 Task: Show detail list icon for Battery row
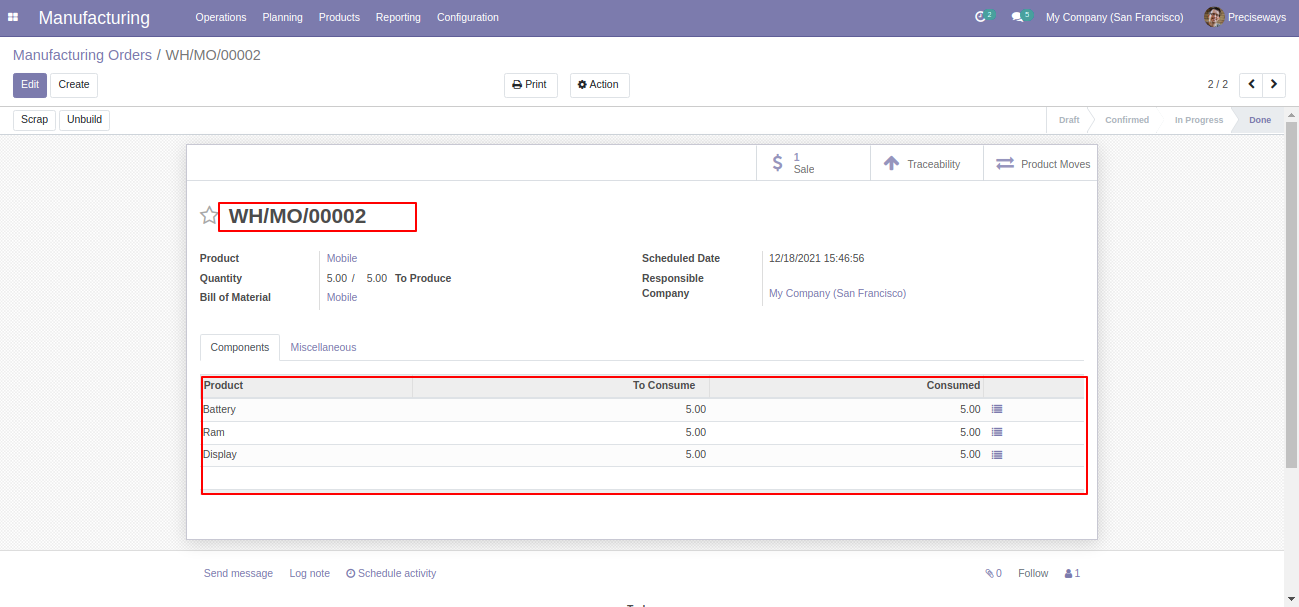point(997,409)
